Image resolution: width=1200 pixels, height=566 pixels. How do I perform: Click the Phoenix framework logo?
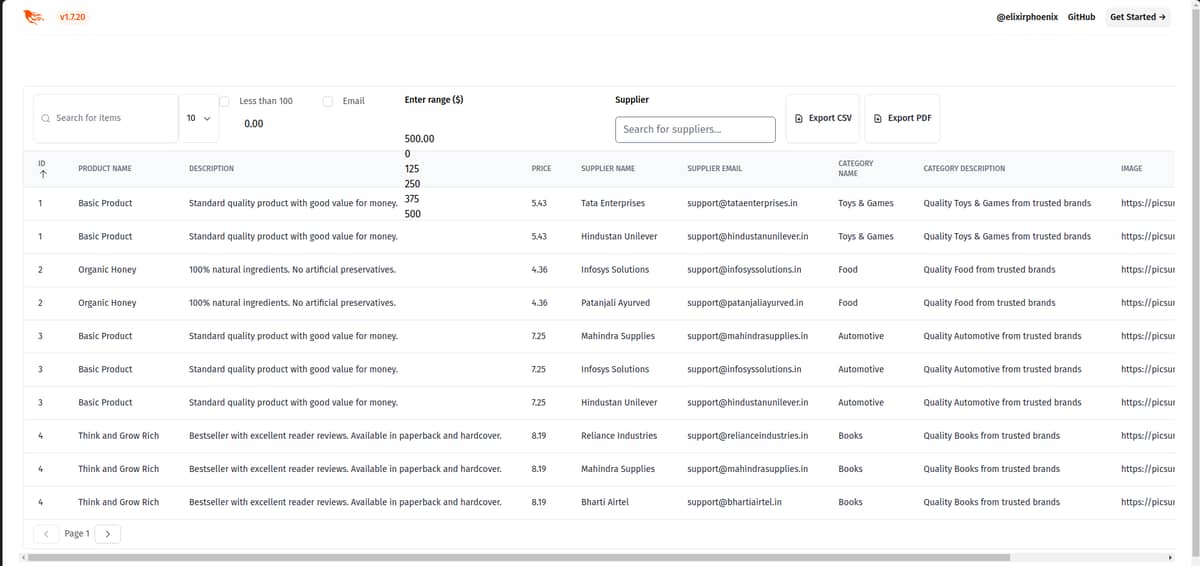(x=34, y=16)
